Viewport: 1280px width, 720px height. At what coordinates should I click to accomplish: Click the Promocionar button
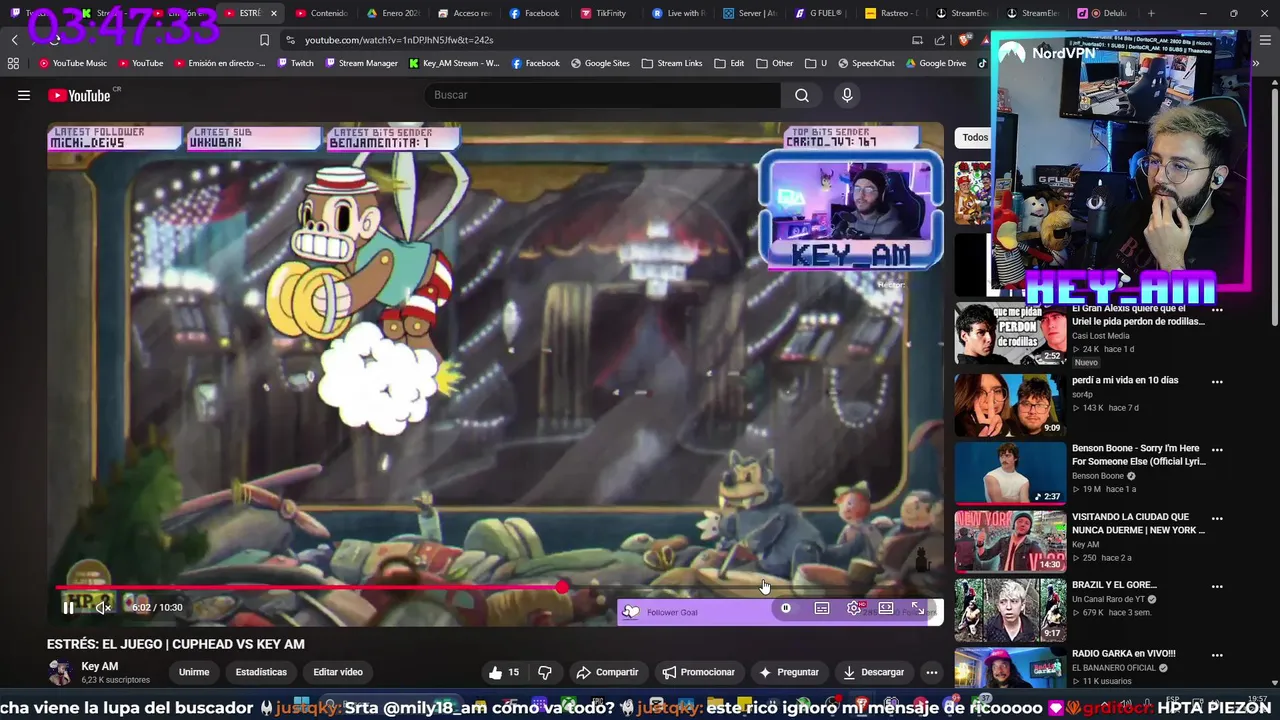tap(699, 672)
